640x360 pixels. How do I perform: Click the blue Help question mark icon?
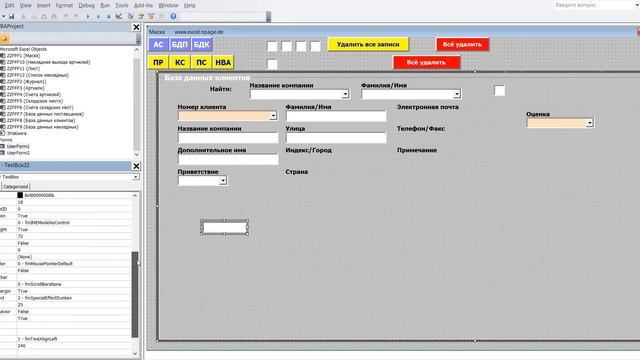point(173,16)
